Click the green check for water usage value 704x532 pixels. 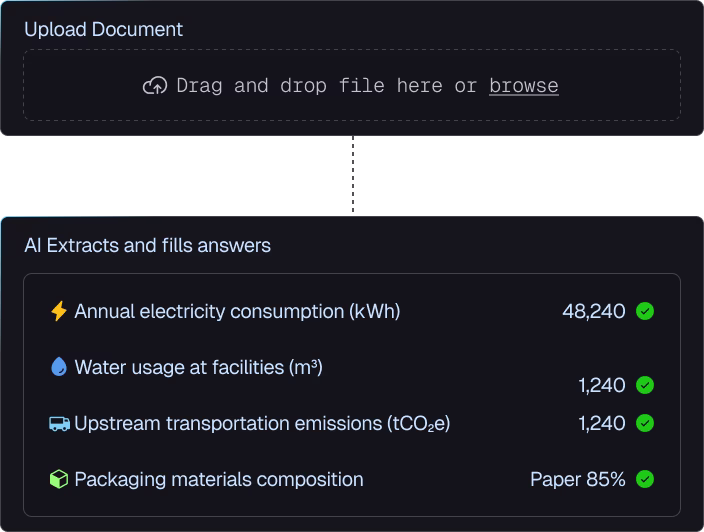click(x=645, y=385)
